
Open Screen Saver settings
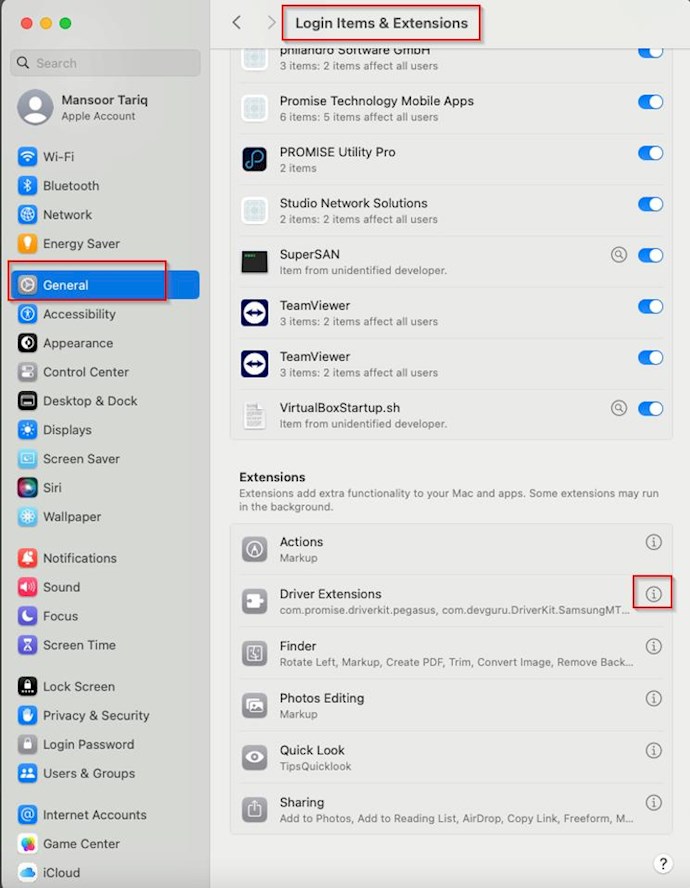68,458
